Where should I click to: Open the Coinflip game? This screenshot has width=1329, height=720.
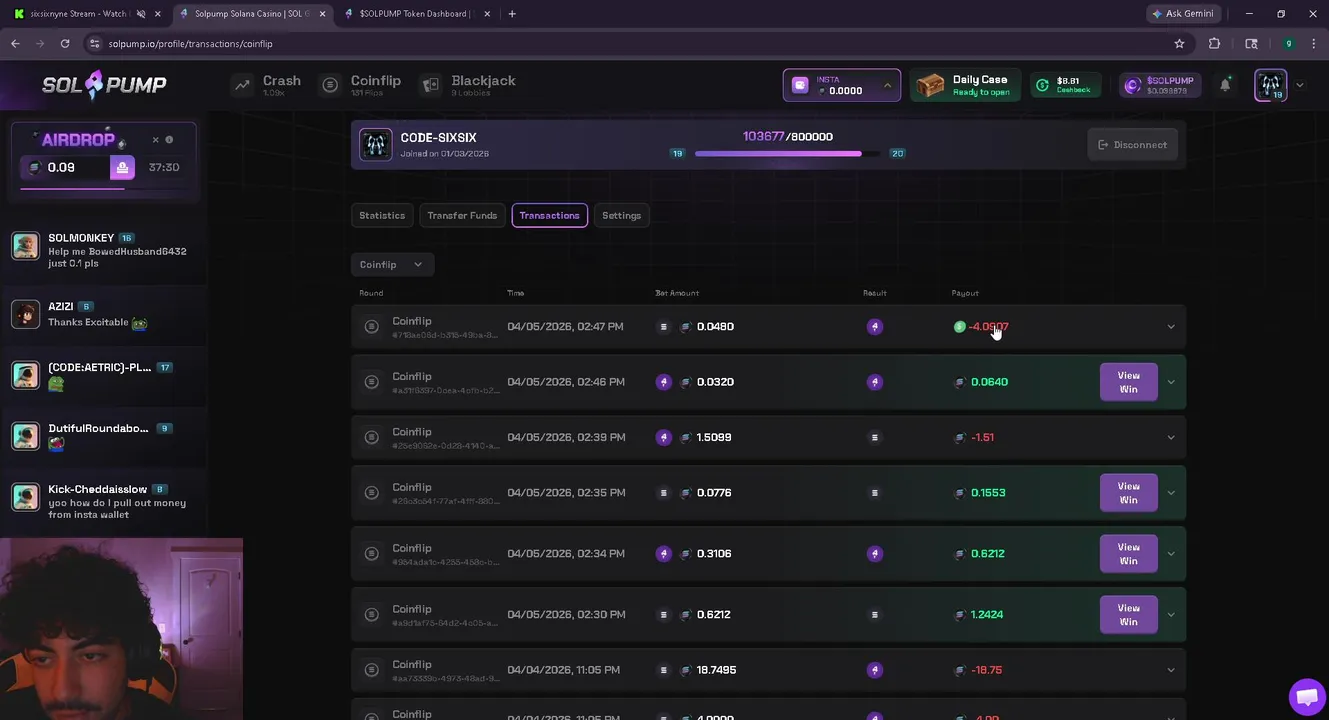coord(361,85)
